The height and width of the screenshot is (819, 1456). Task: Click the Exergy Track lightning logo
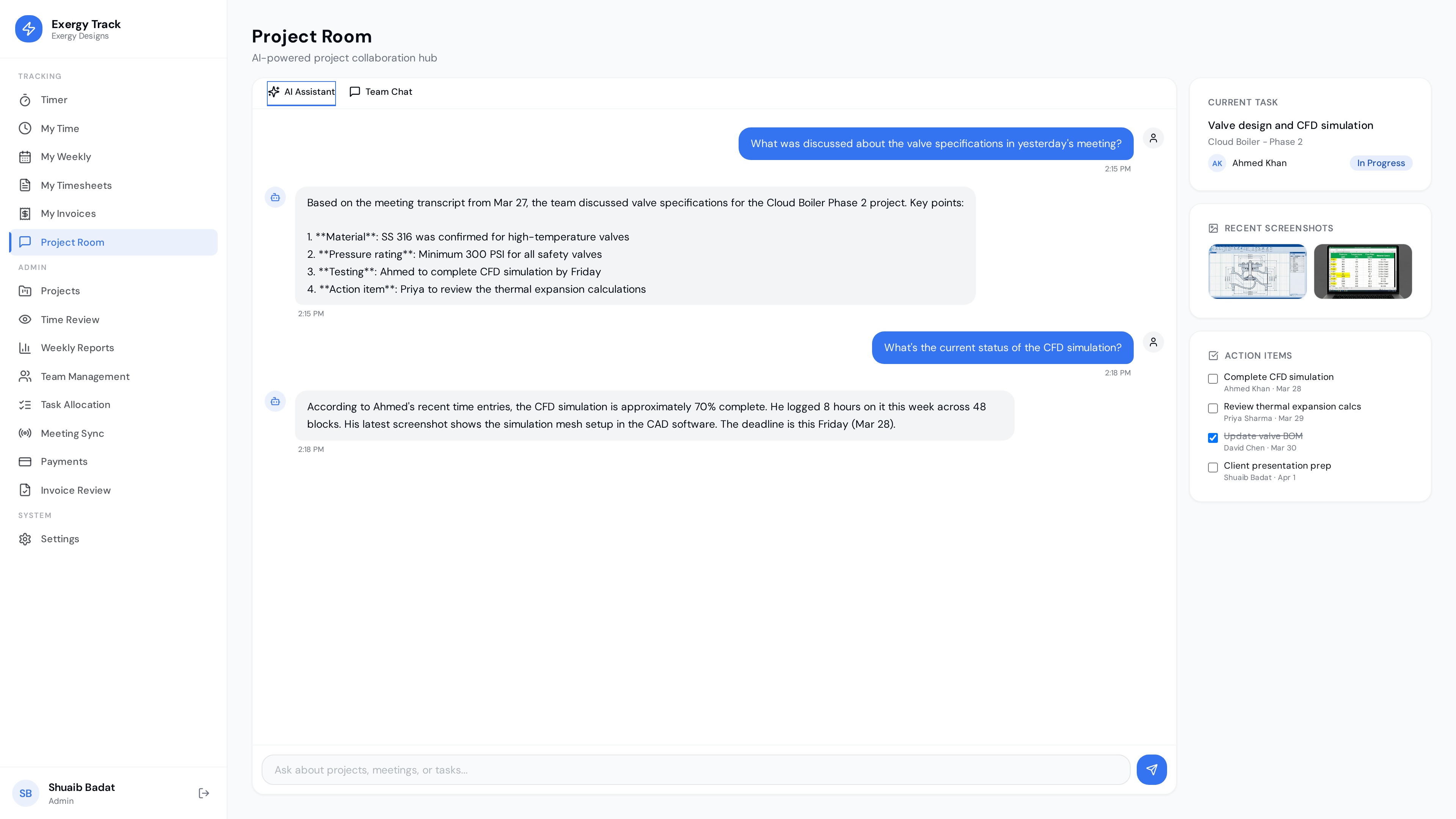[29, 29]
